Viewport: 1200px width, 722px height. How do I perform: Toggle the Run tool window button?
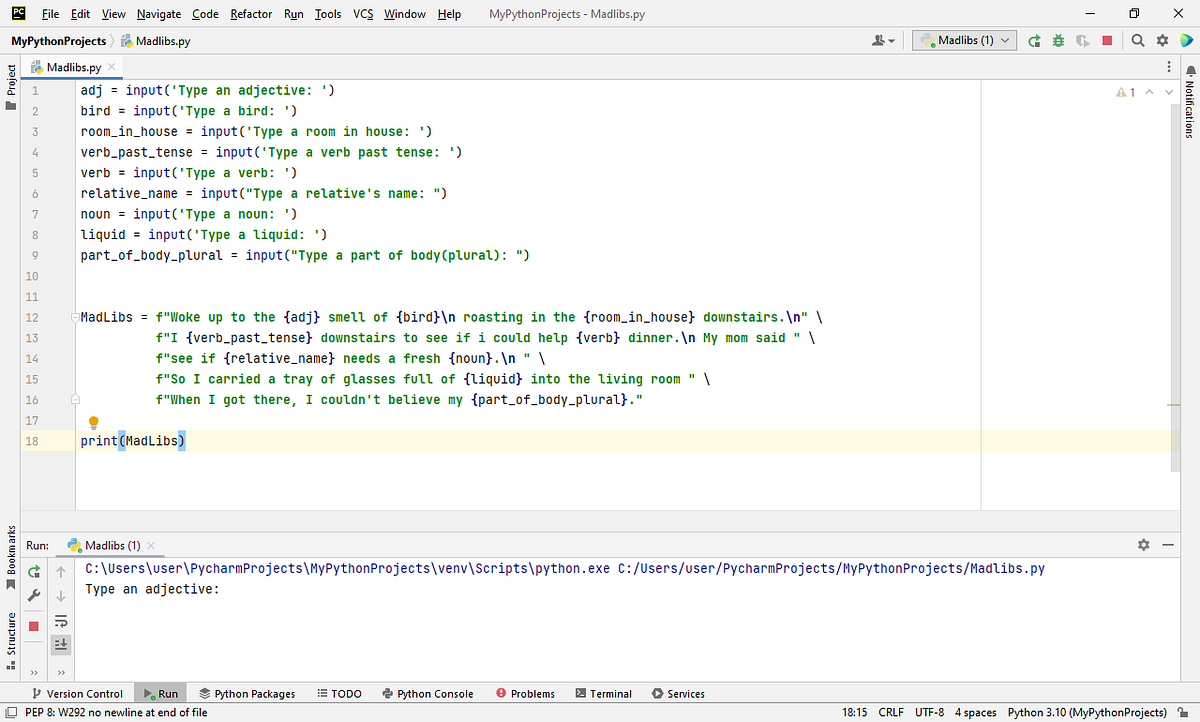(160, 693)
